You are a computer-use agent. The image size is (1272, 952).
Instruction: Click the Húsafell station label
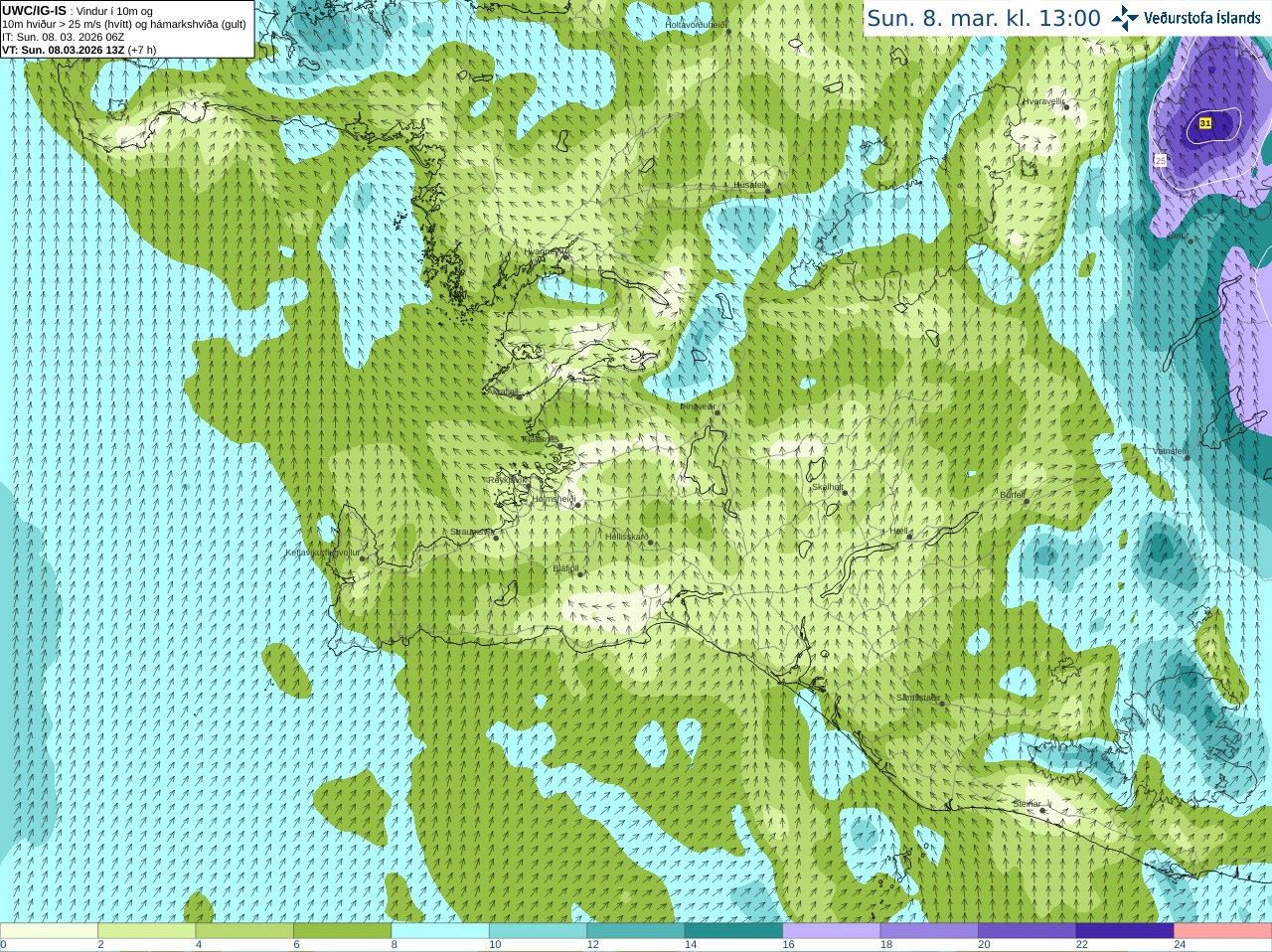point(749,185)
